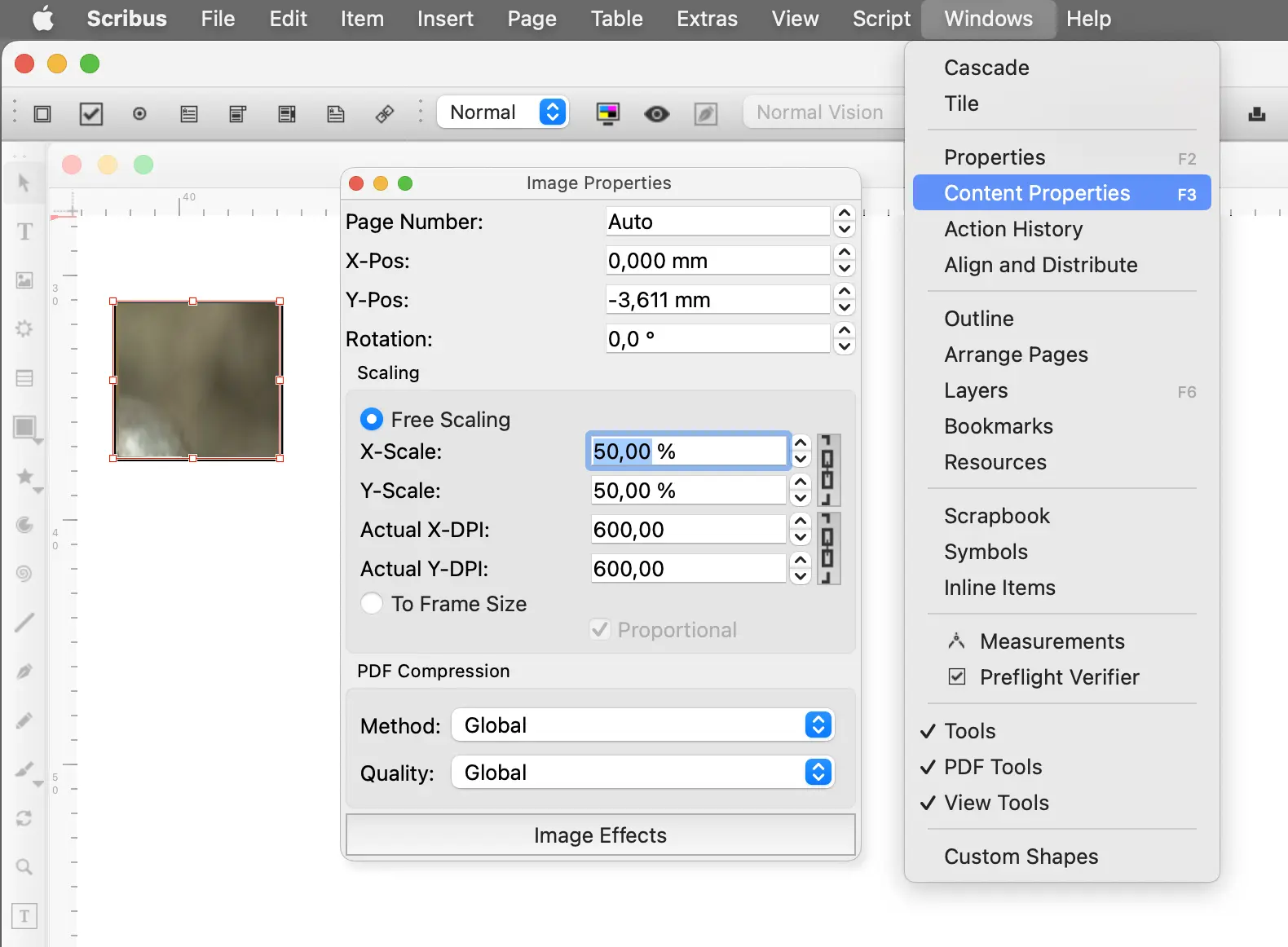Viewport: 1288px width, 947px height.
Task: Open the PDF compression Quality dropdown
Action: [x=642, y=773]
